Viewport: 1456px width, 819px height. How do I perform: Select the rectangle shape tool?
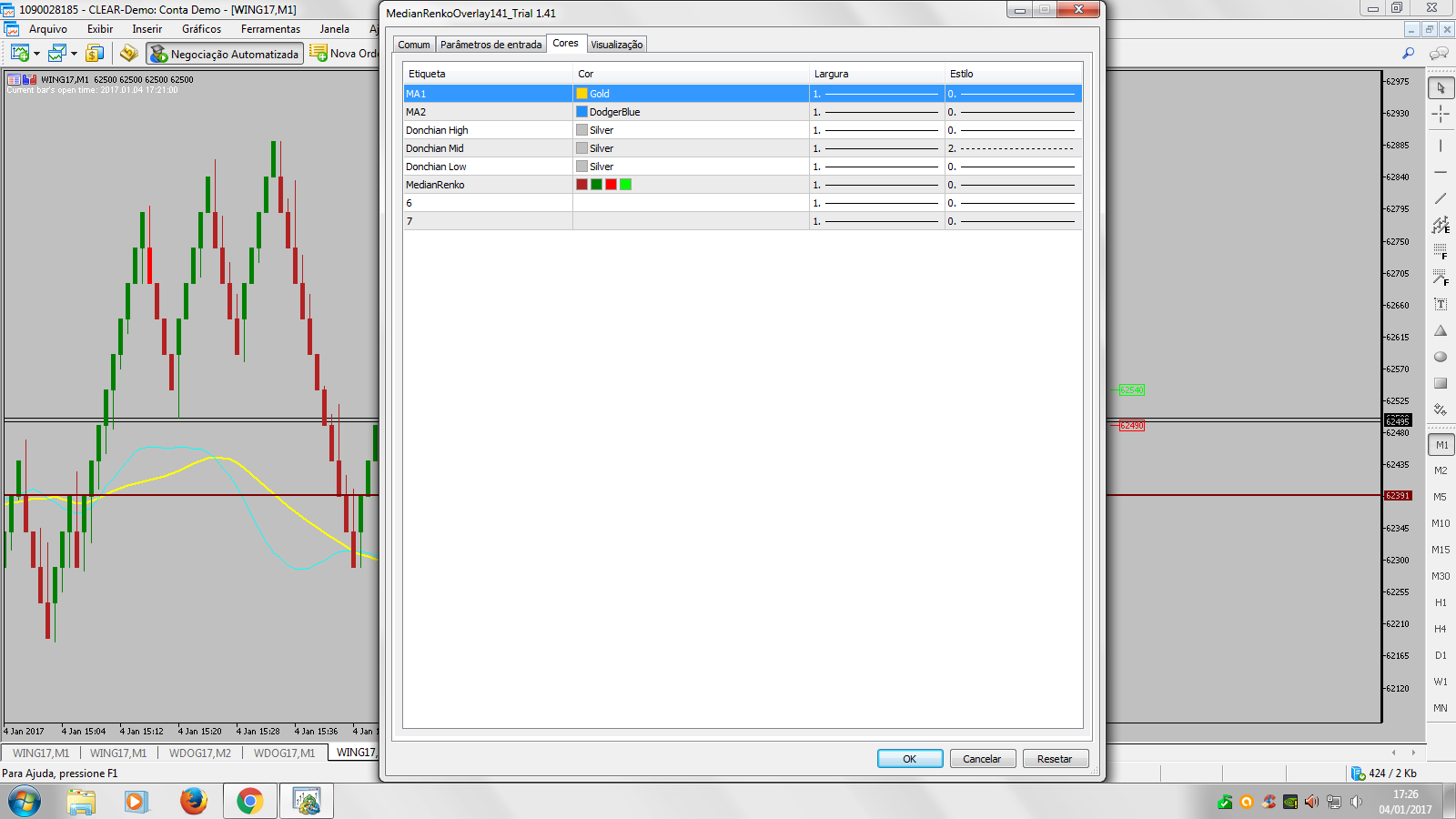pos(1441,383)
